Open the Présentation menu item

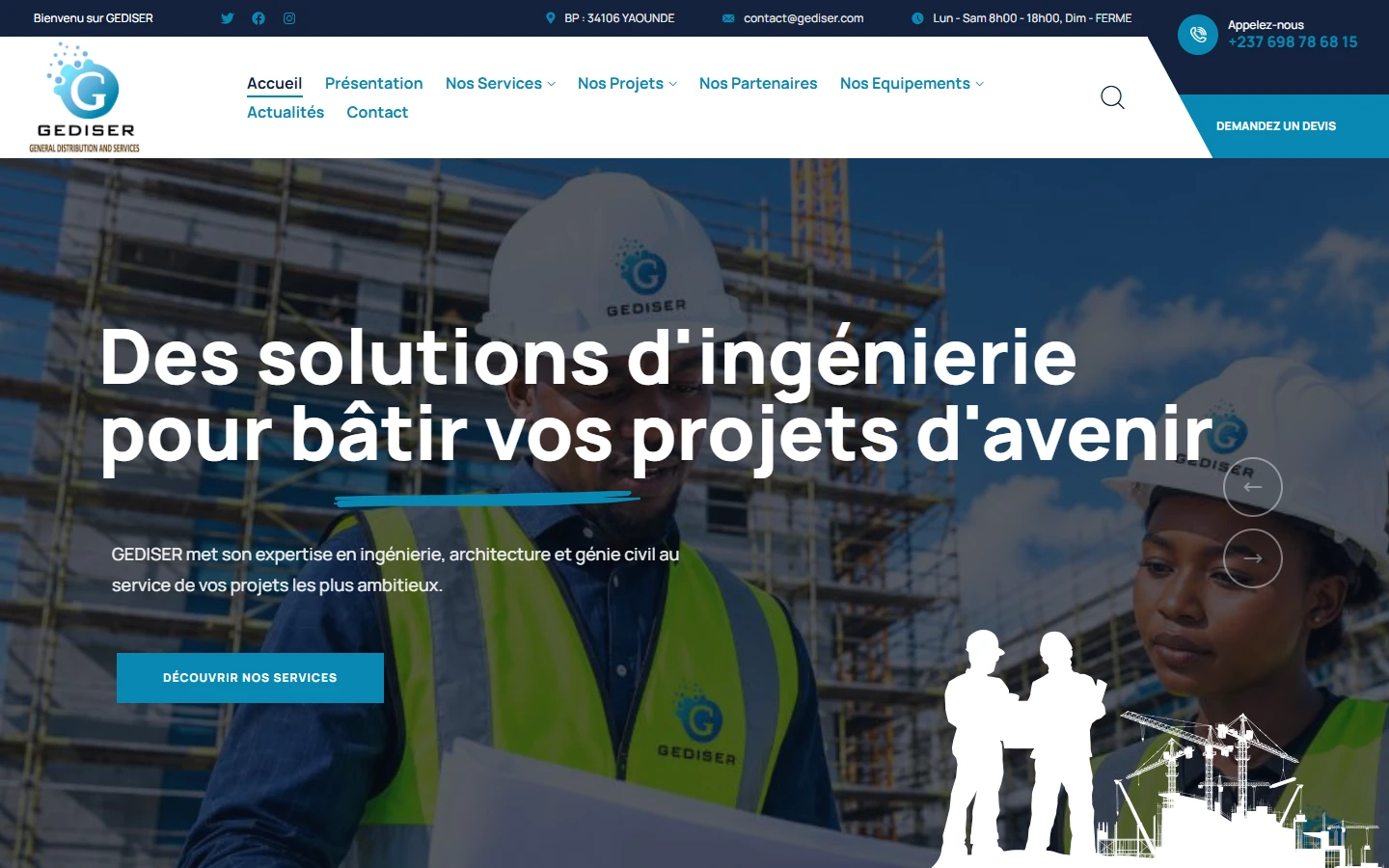pos(374,84)
